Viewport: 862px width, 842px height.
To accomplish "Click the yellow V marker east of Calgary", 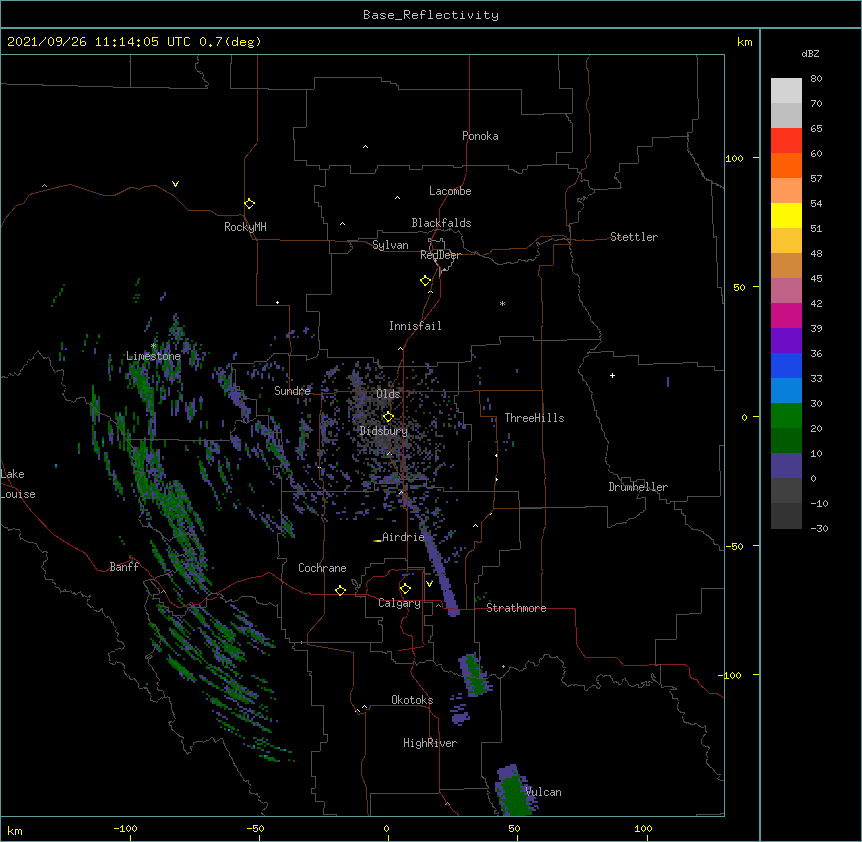I will [x=429, y=584].
